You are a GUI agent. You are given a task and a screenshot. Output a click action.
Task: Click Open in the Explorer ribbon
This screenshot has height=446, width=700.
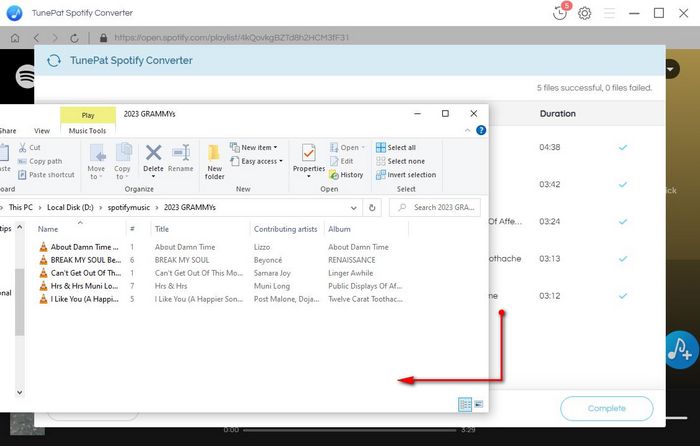(x=347, y=147)
